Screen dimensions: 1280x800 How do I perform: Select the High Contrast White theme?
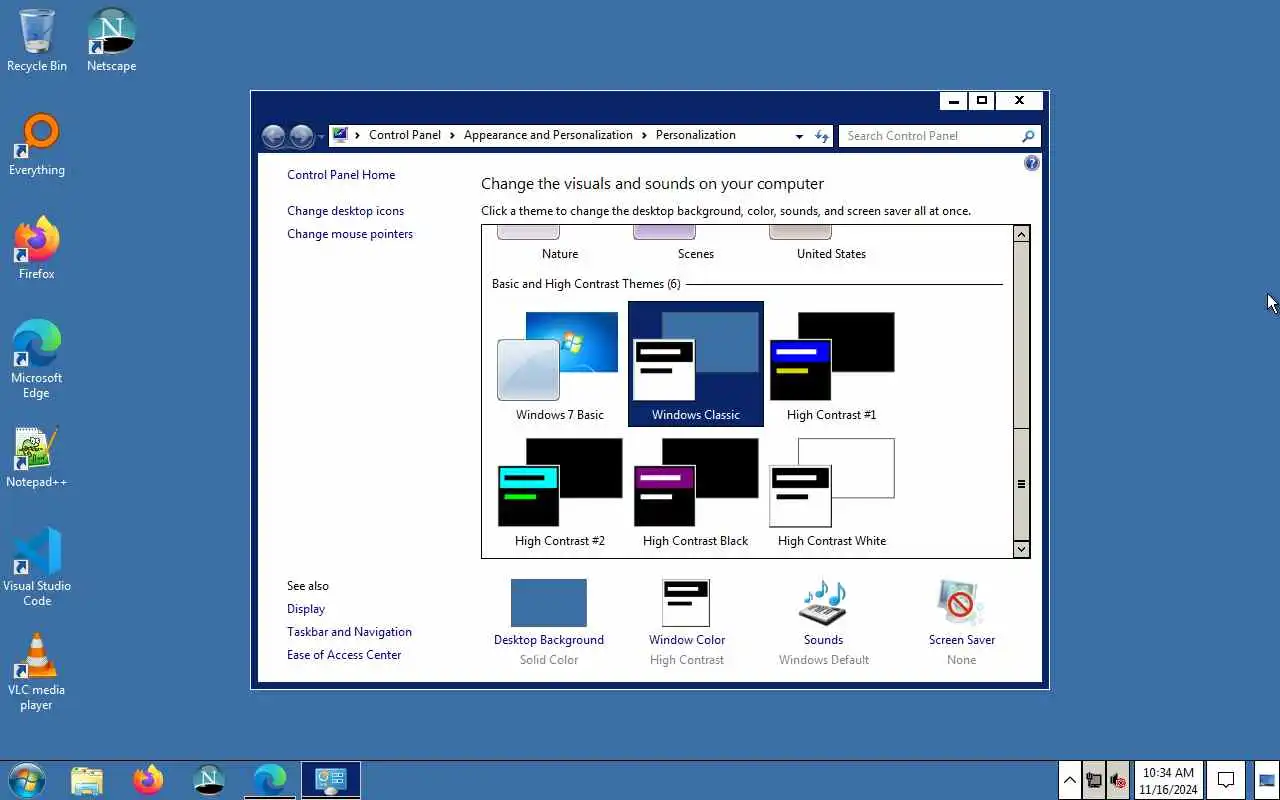click(x=831, y=491)
